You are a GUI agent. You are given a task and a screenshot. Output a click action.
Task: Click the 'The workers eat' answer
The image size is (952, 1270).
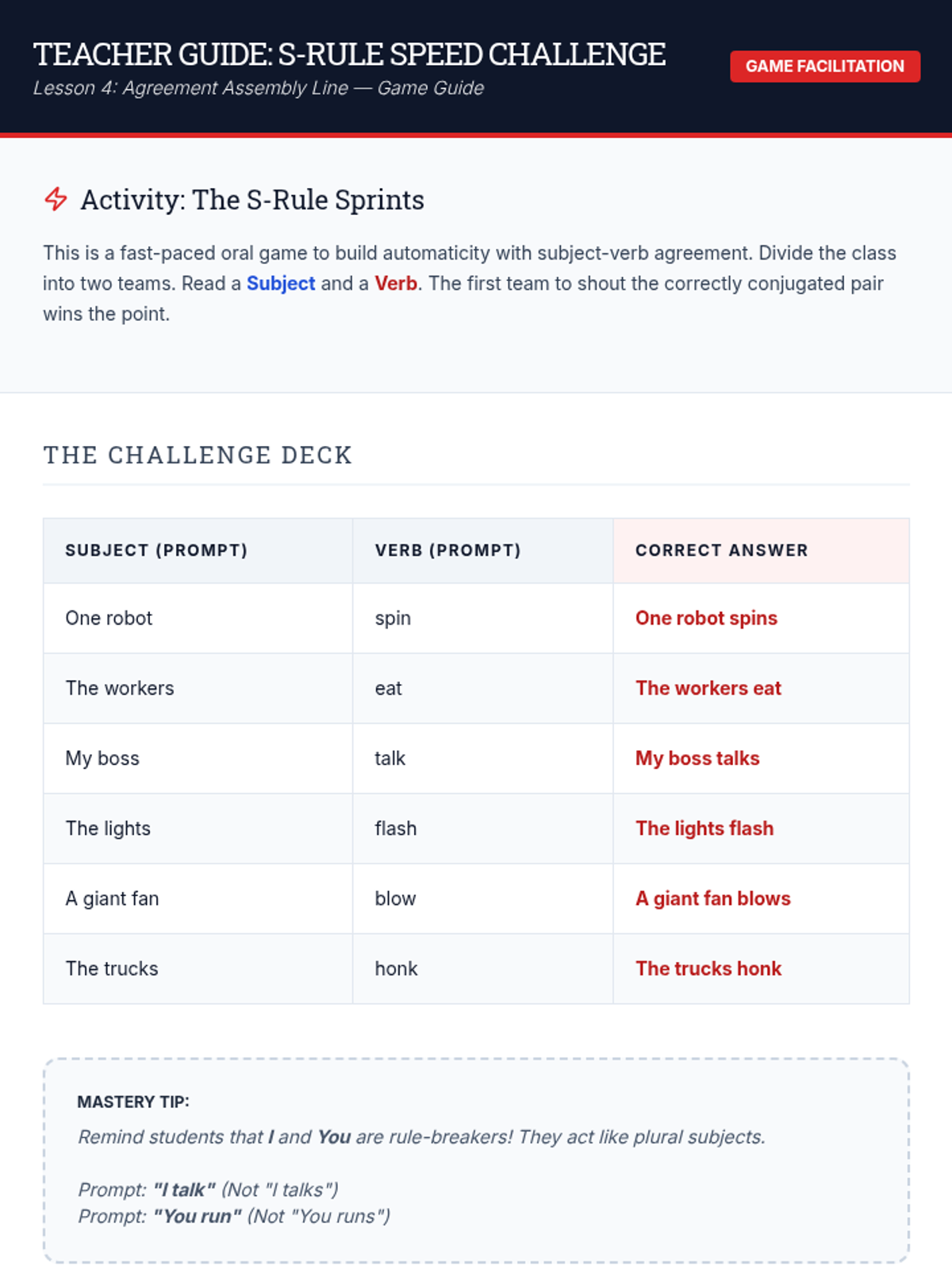[x=708, y=688]
